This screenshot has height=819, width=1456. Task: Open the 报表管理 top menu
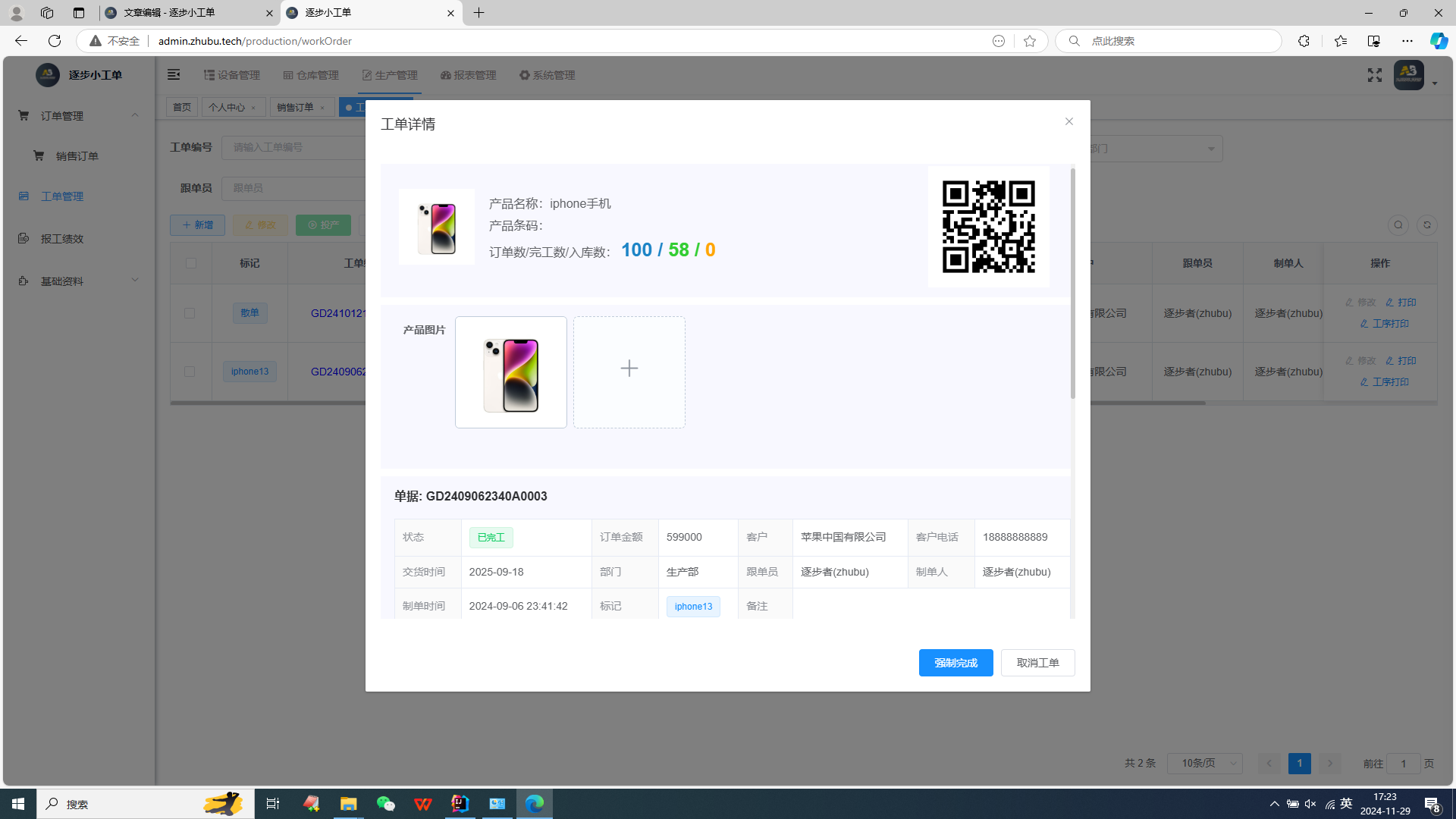tap(468, 75)
